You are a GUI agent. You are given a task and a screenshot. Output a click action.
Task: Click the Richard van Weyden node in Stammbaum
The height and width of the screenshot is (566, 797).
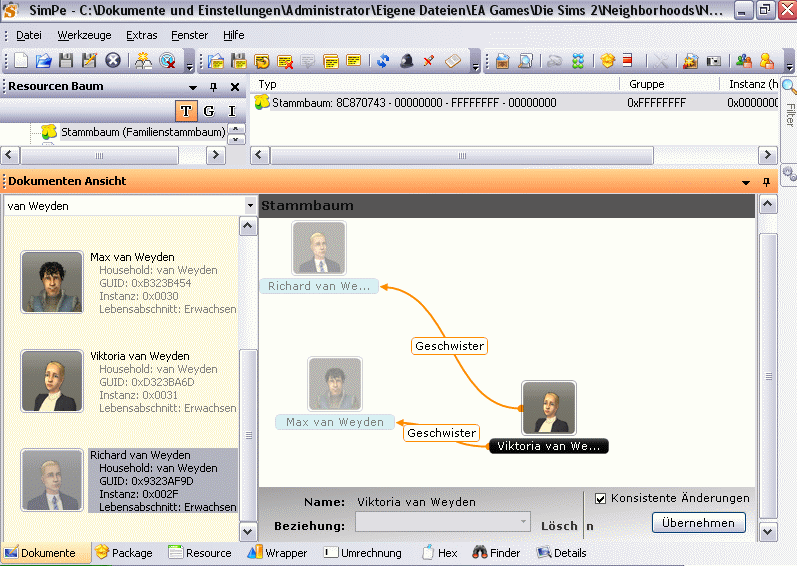pos(320,286)
